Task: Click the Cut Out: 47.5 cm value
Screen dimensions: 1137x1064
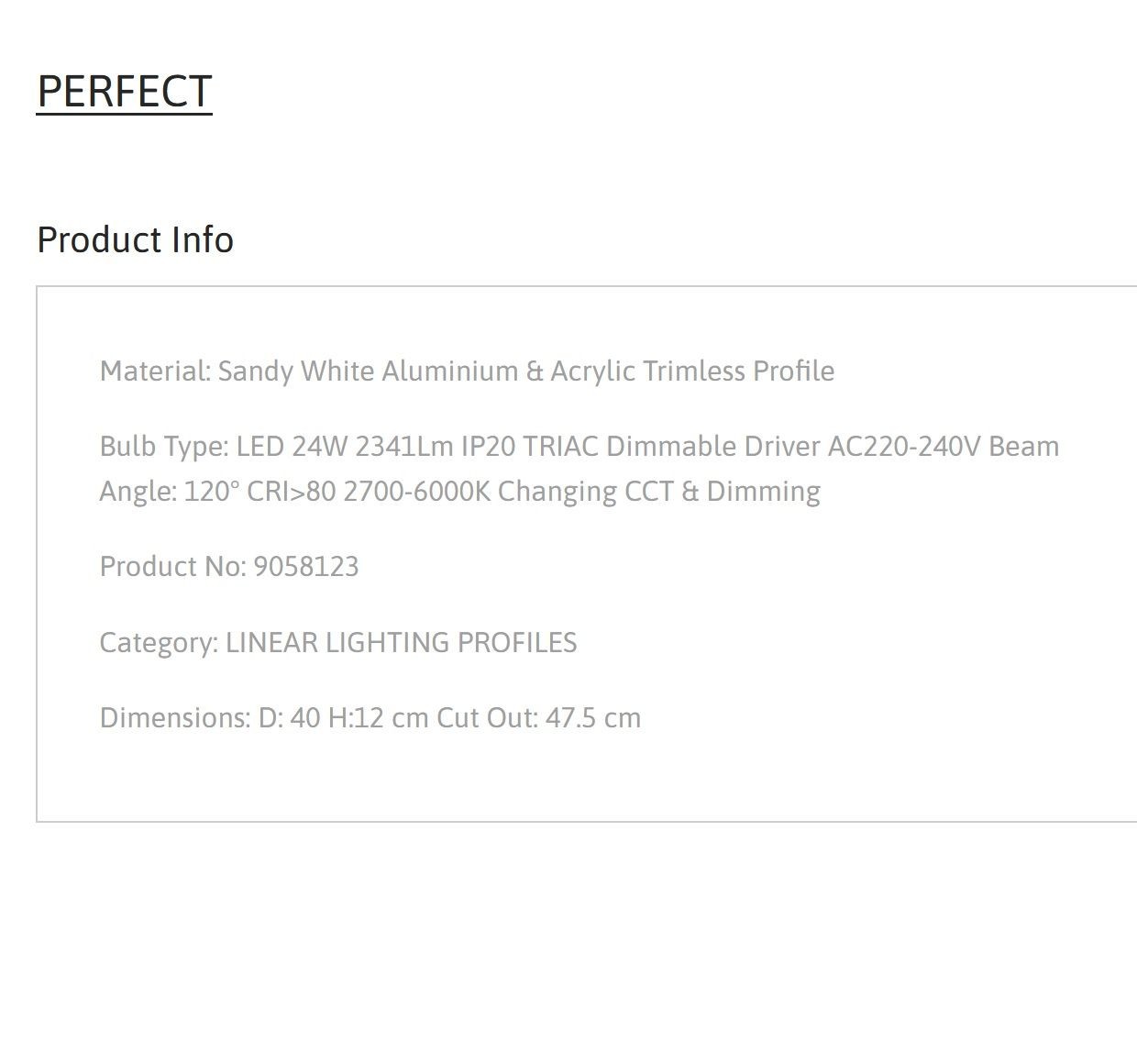Action: coord(539,717)
